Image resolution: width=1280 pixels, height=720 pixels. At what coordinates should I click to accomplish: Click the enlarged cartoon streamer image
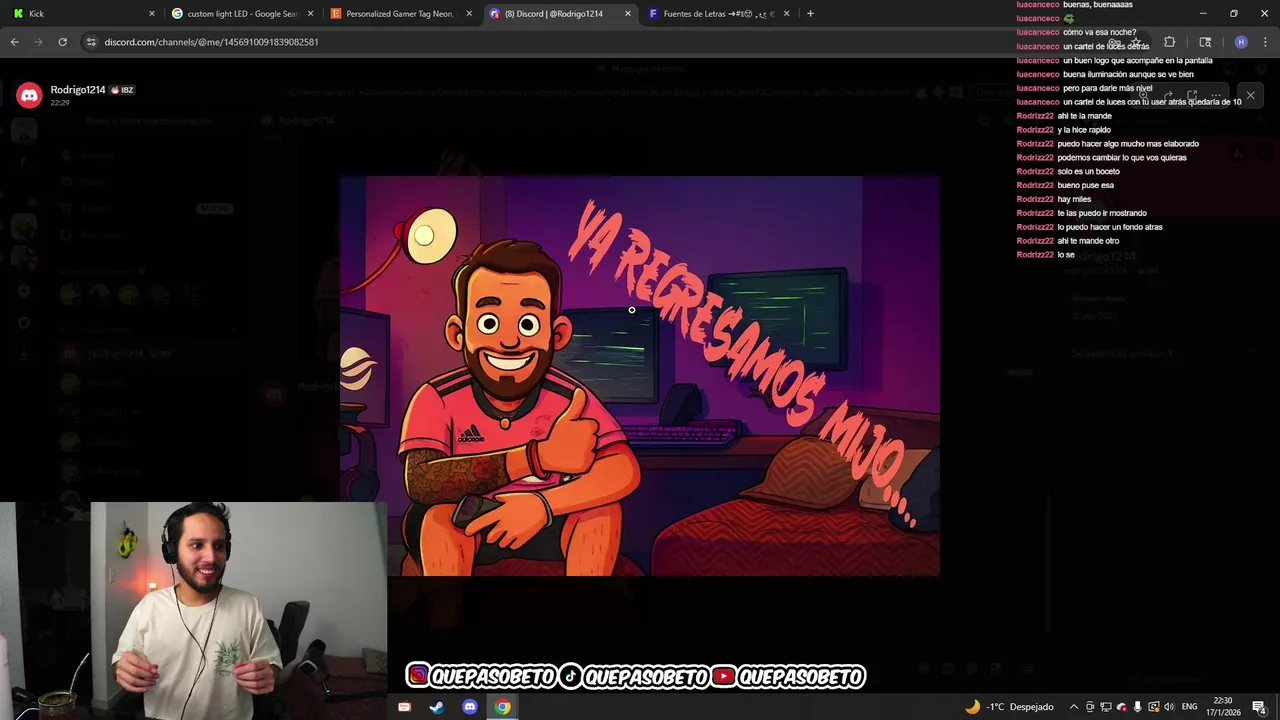640,376
